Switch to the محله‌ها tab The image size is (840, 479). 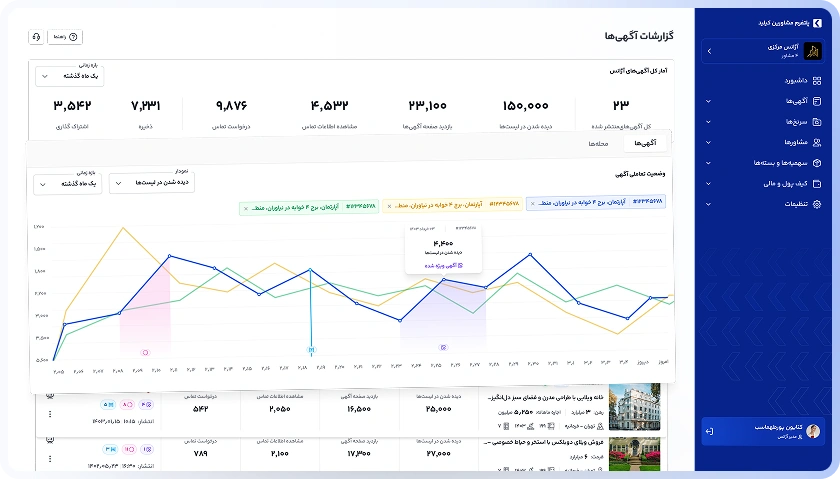[x=598, y=144]
